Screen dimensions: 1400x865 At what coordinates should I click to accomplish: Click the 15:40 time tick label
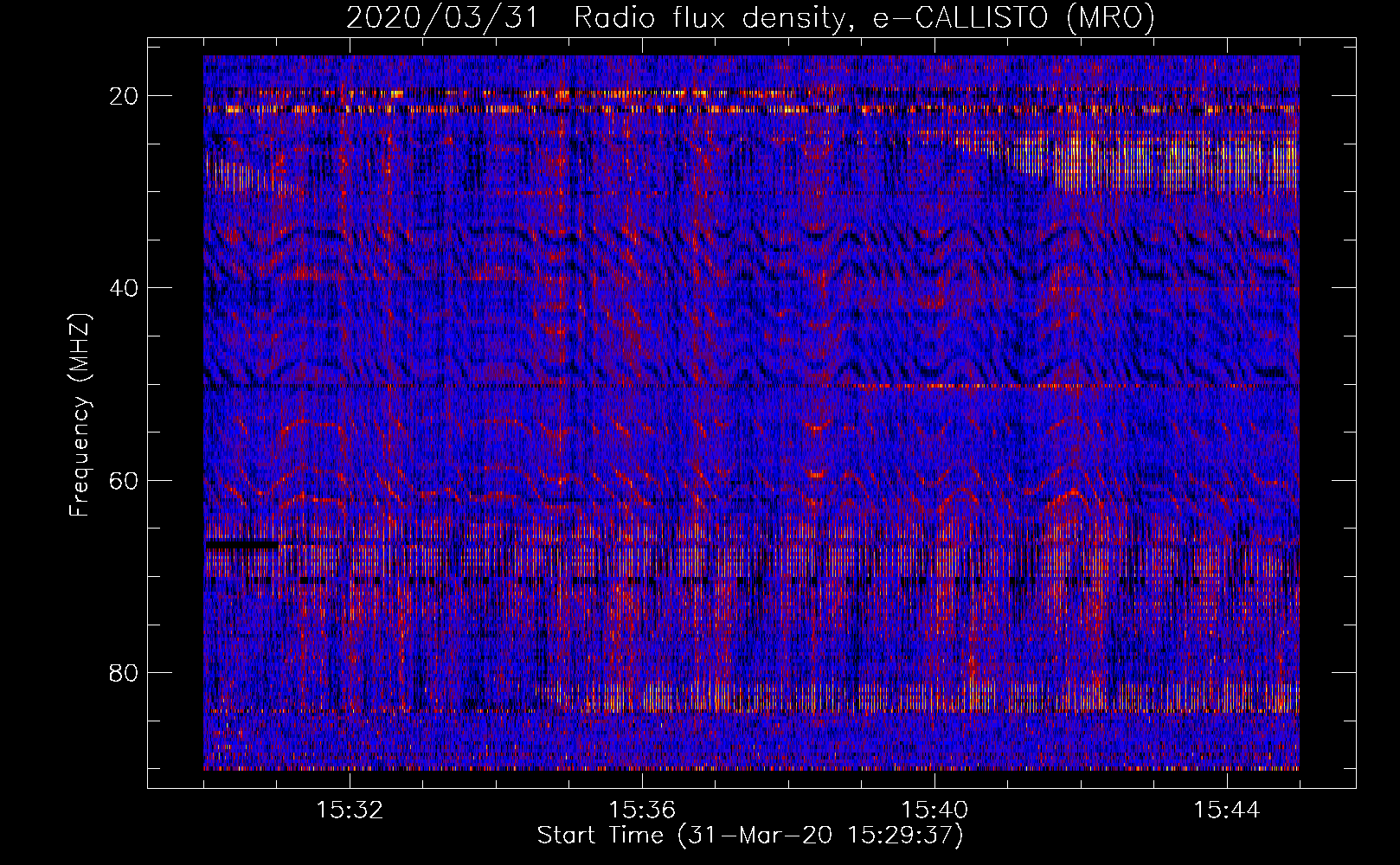click(x=934, y=810)
